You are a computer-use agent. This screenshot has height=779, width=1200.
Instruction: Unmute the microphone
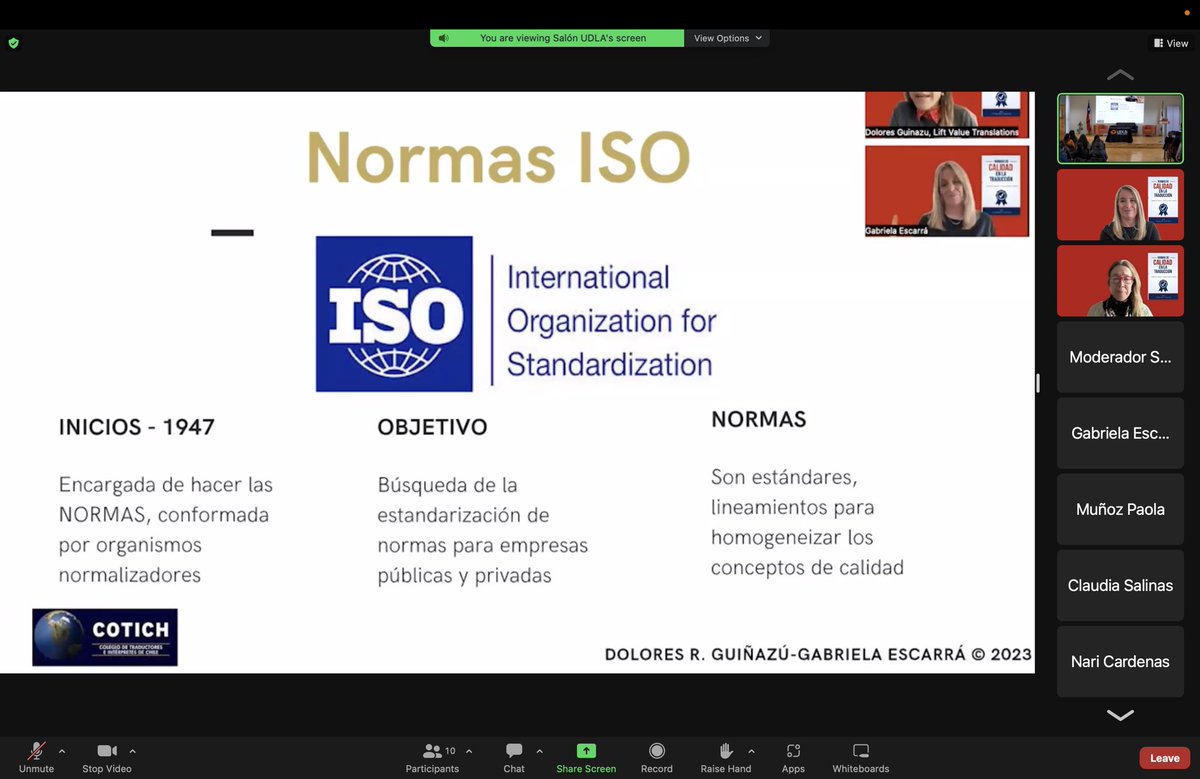click(36, 757)
